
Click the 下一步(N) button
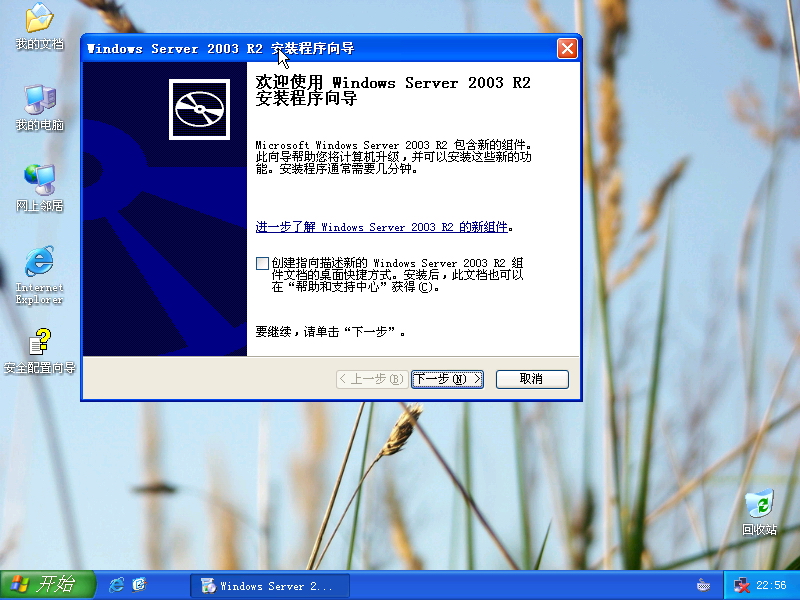447,379
